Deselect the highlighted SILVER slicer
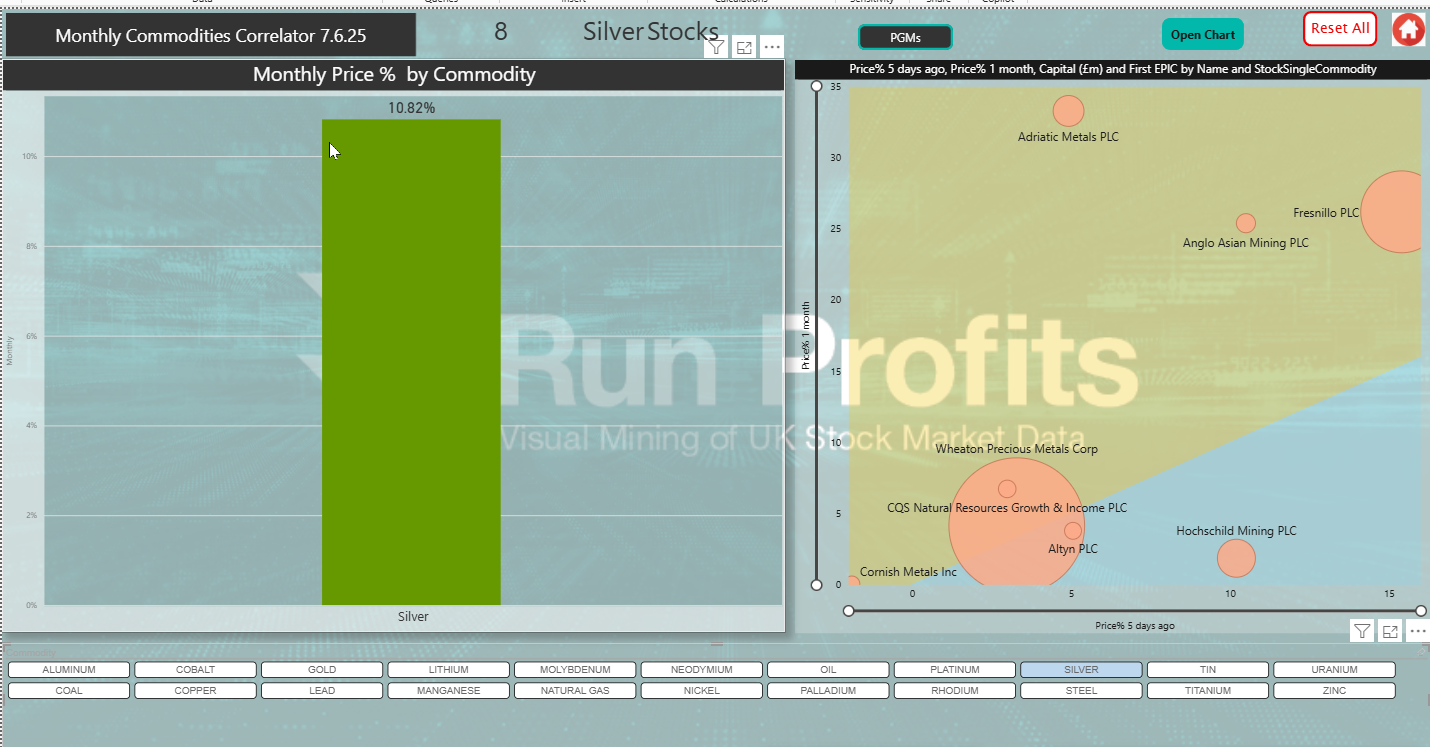 [1081, 670]
